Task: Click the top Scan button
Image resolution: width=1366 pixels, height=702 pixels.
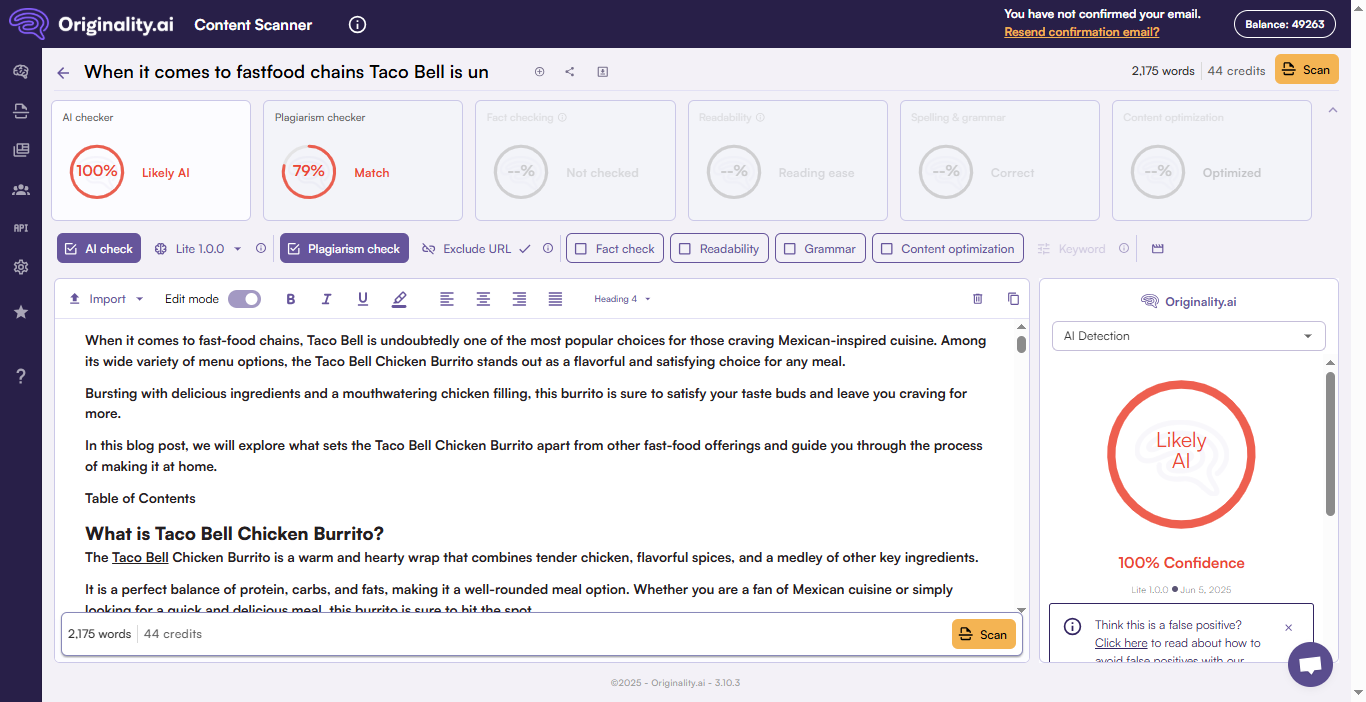Action: (1306, 69)
